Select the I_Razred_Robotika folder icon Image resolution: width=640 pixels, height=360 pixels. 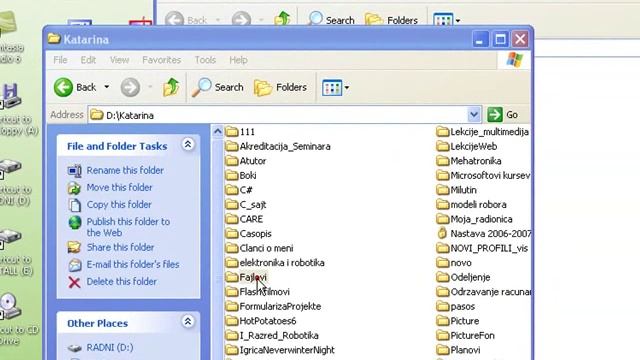click(x=232, y=336)
